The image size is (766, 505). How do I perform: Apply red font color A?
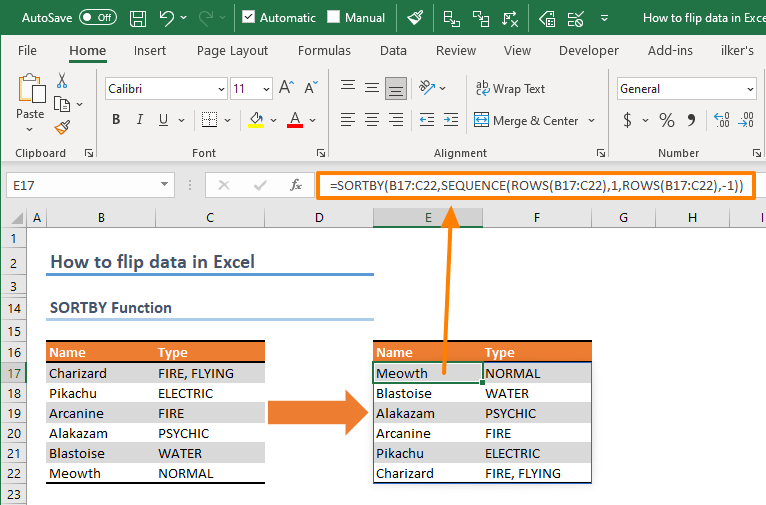pyautogui.click(x=295, y=120)
